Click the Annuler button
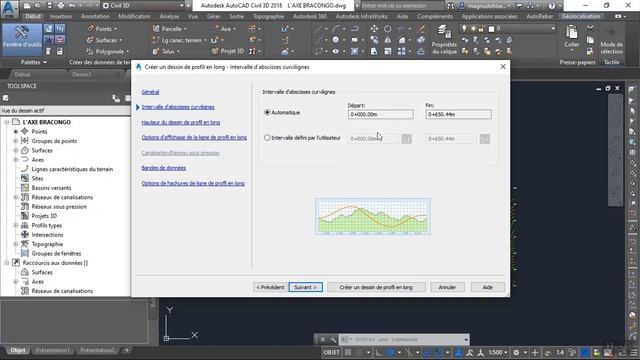 (447, 287)
